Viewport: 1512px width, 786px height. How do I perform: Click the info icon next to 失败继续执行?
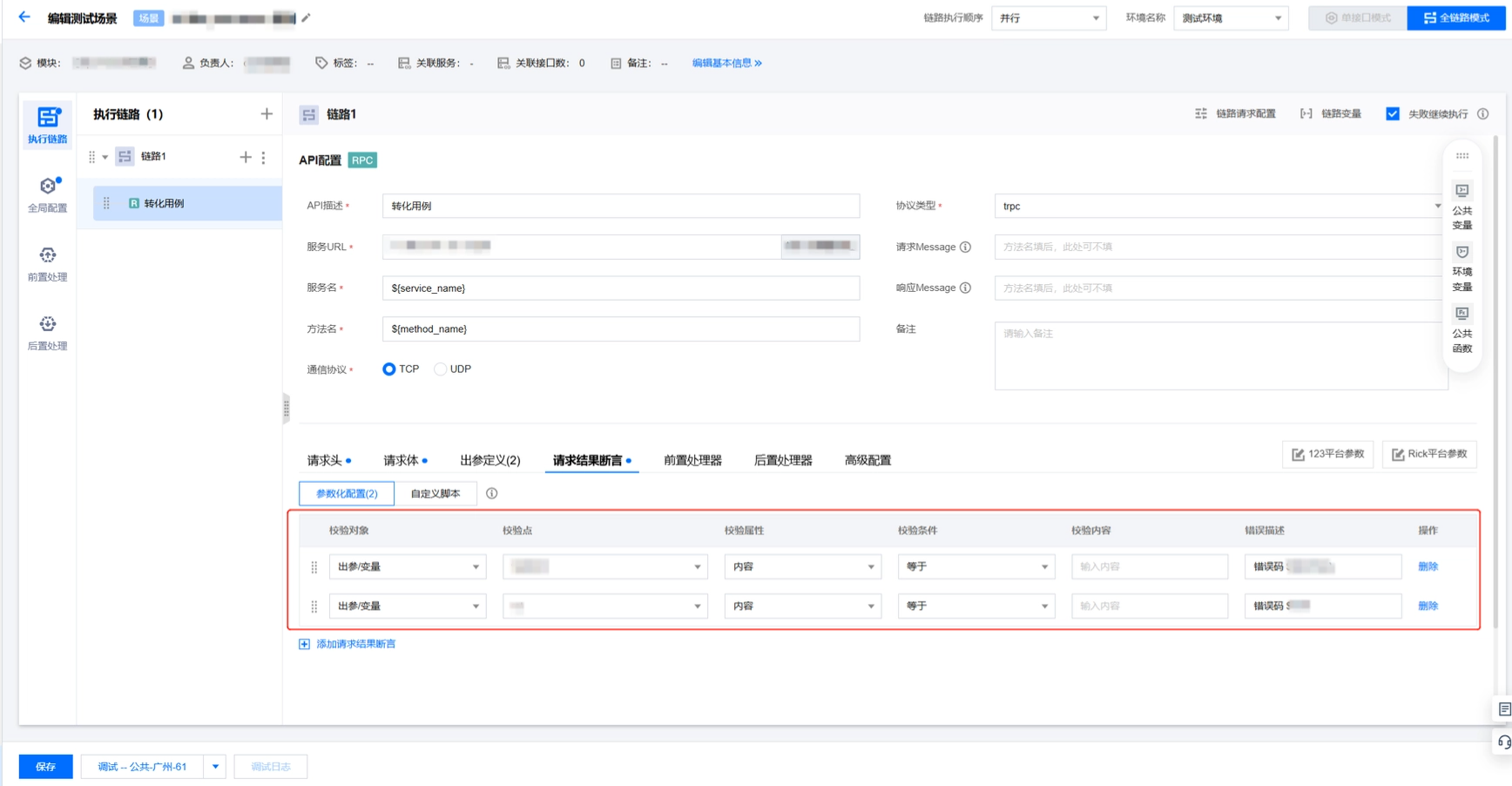tap(1482, 114)
